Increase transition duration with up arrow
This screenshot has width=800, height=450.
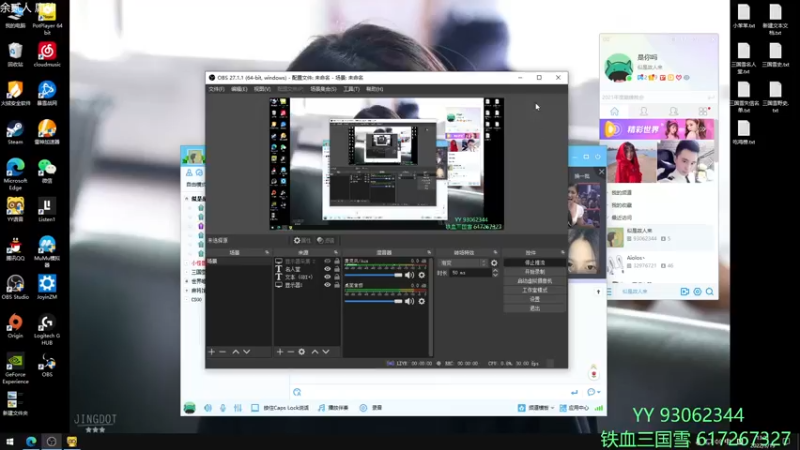click(495, 271)
